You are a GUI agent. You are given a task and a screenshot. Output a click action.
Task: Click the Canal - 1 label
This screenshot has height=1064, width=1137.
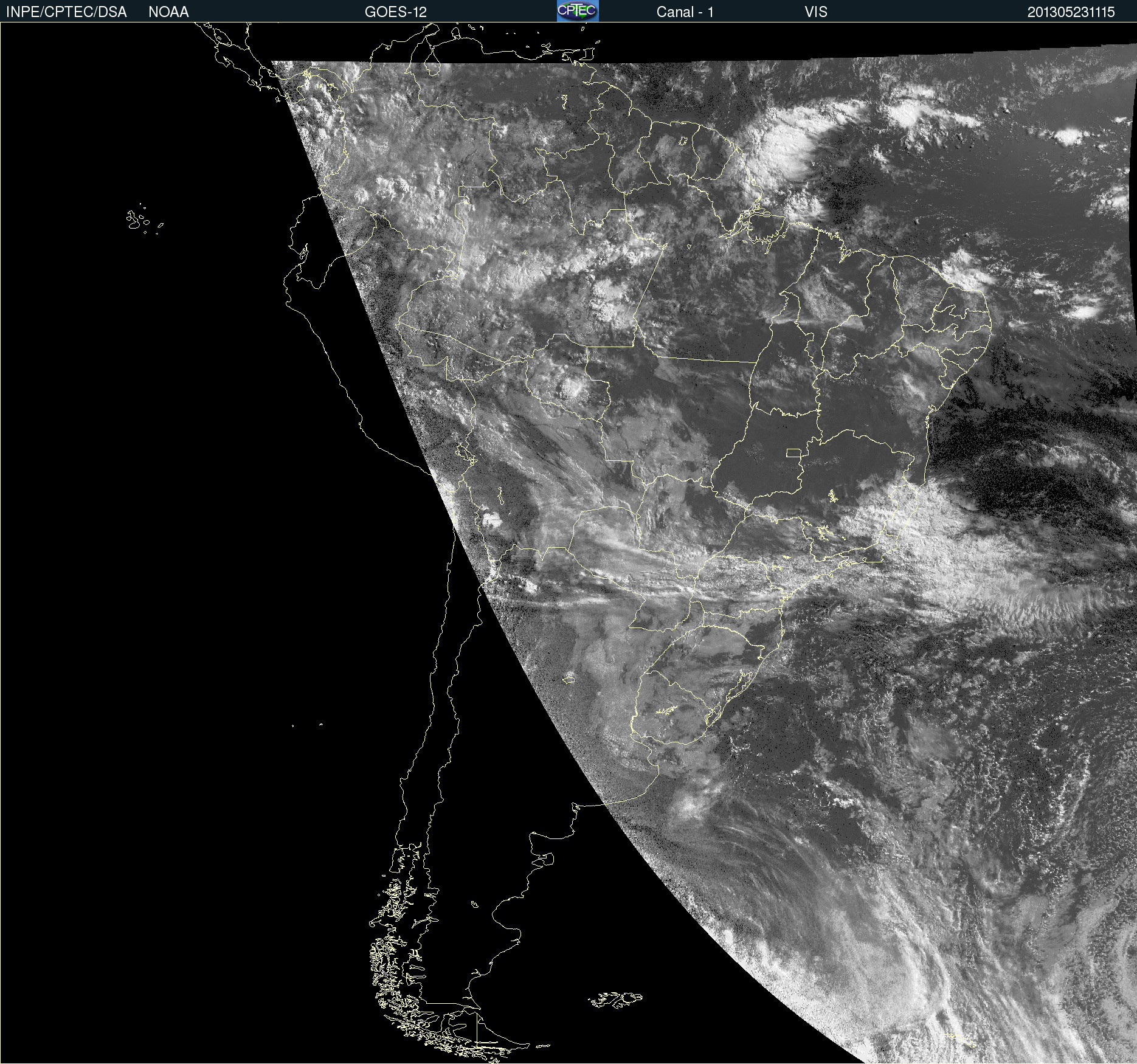point(685,12)
